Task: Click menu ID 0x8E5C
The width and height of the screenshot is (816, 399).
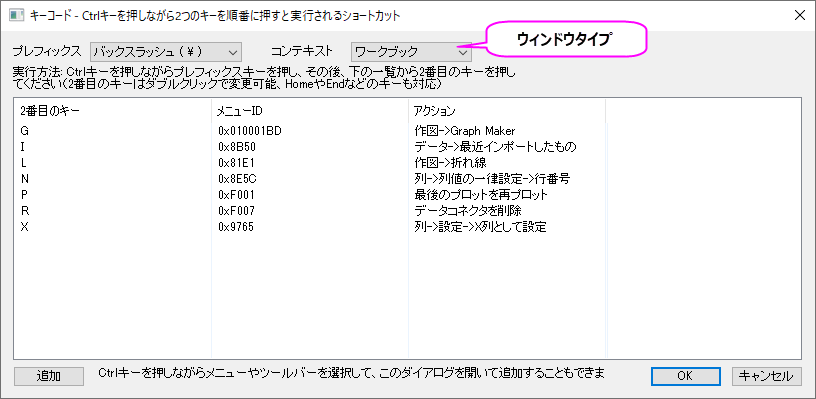Action: pos(237,179)
